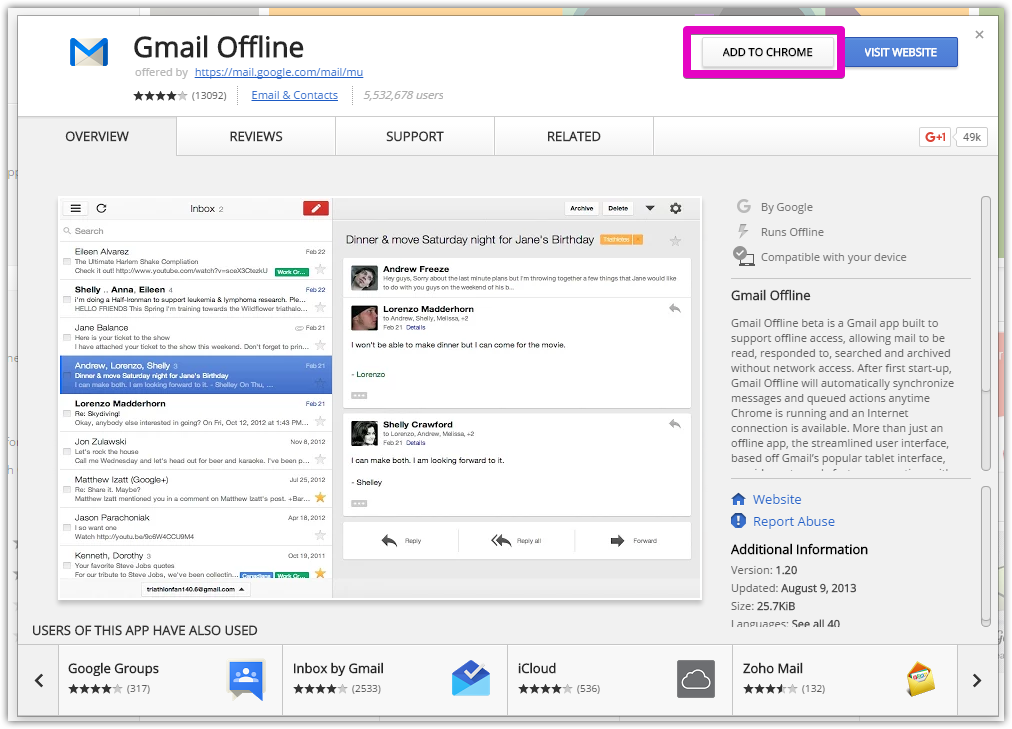The image size is (1012, 729).
Task: Open the hamburger menu in the Gmail preview
Action: coord(75,208)
